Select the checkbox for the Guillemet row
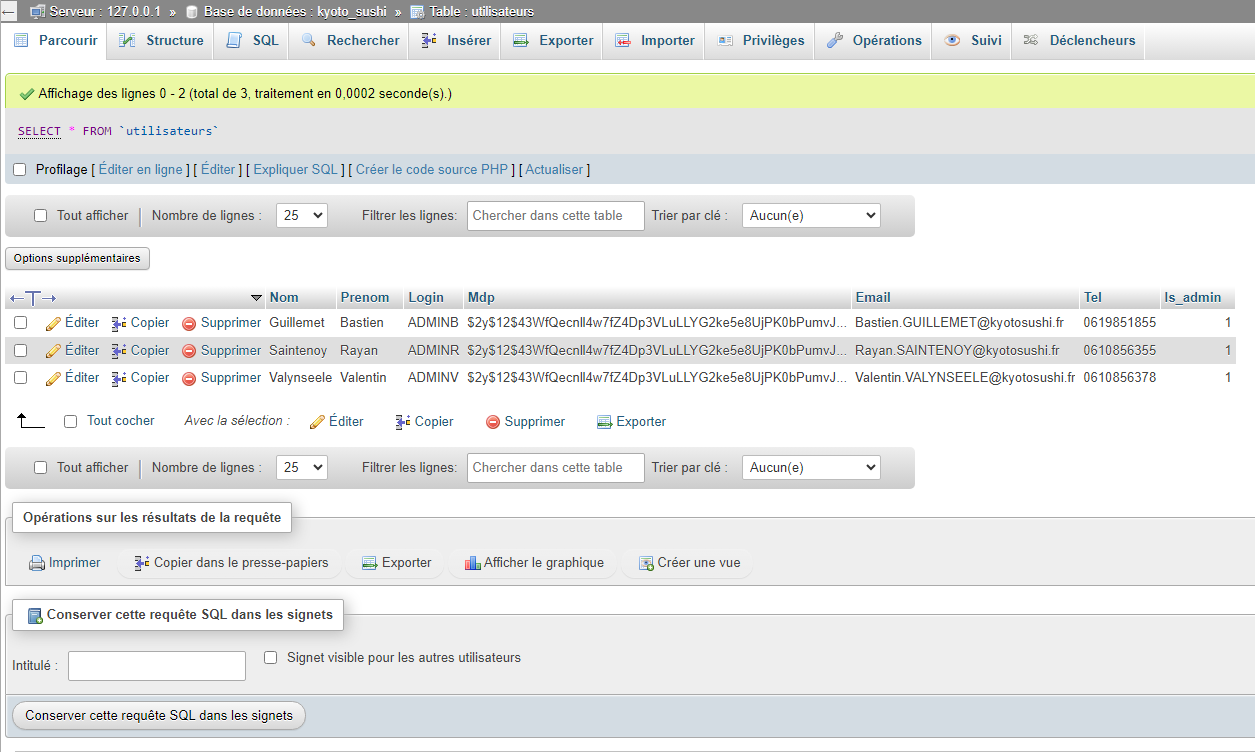This screenshot has height=752, width=1255. 20,323
